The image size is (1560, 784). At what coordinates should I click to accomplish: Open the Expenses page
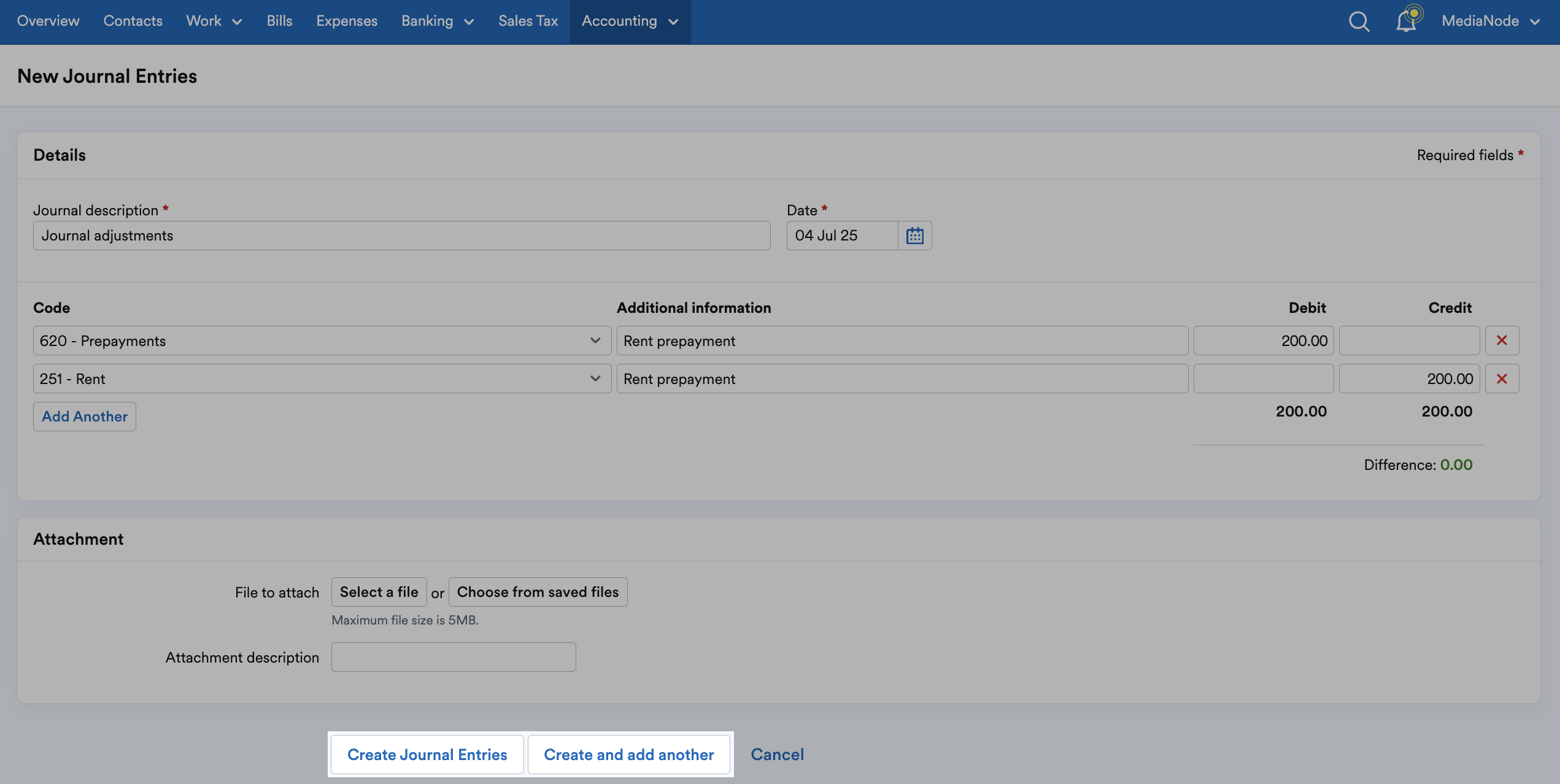347,21
